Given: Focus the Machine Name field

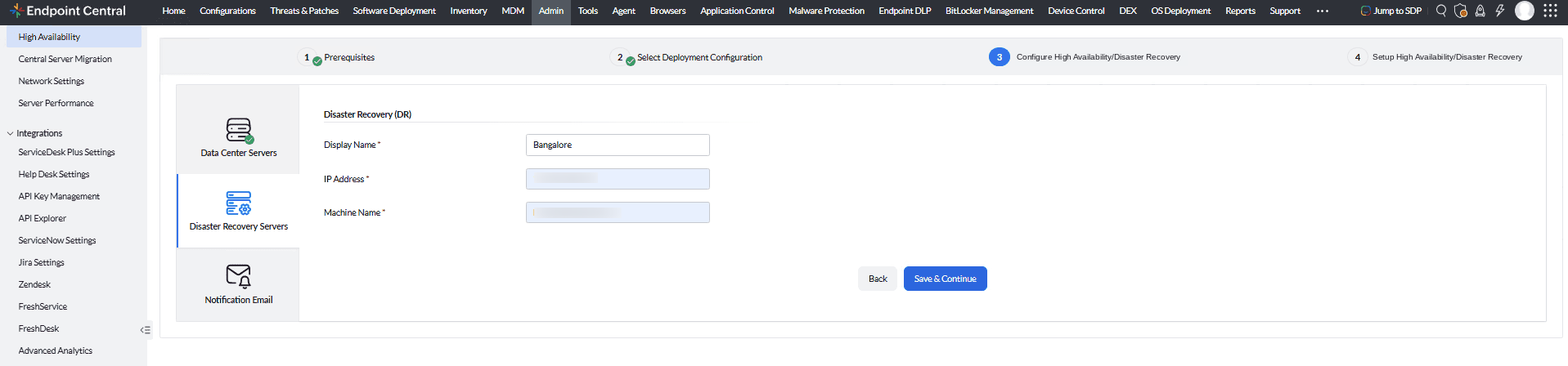Looking at the screenshot, I should point(618,212).
